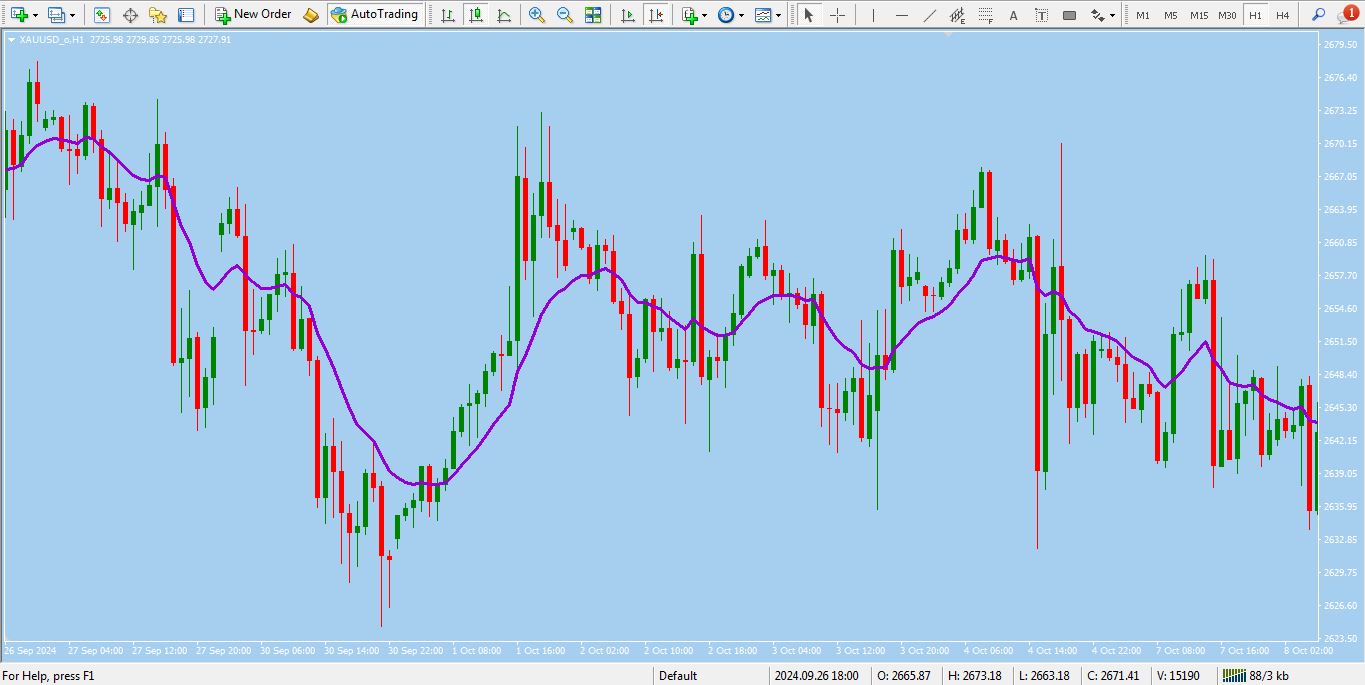Open the notifications chat bubble

[x=1348, y=14]
